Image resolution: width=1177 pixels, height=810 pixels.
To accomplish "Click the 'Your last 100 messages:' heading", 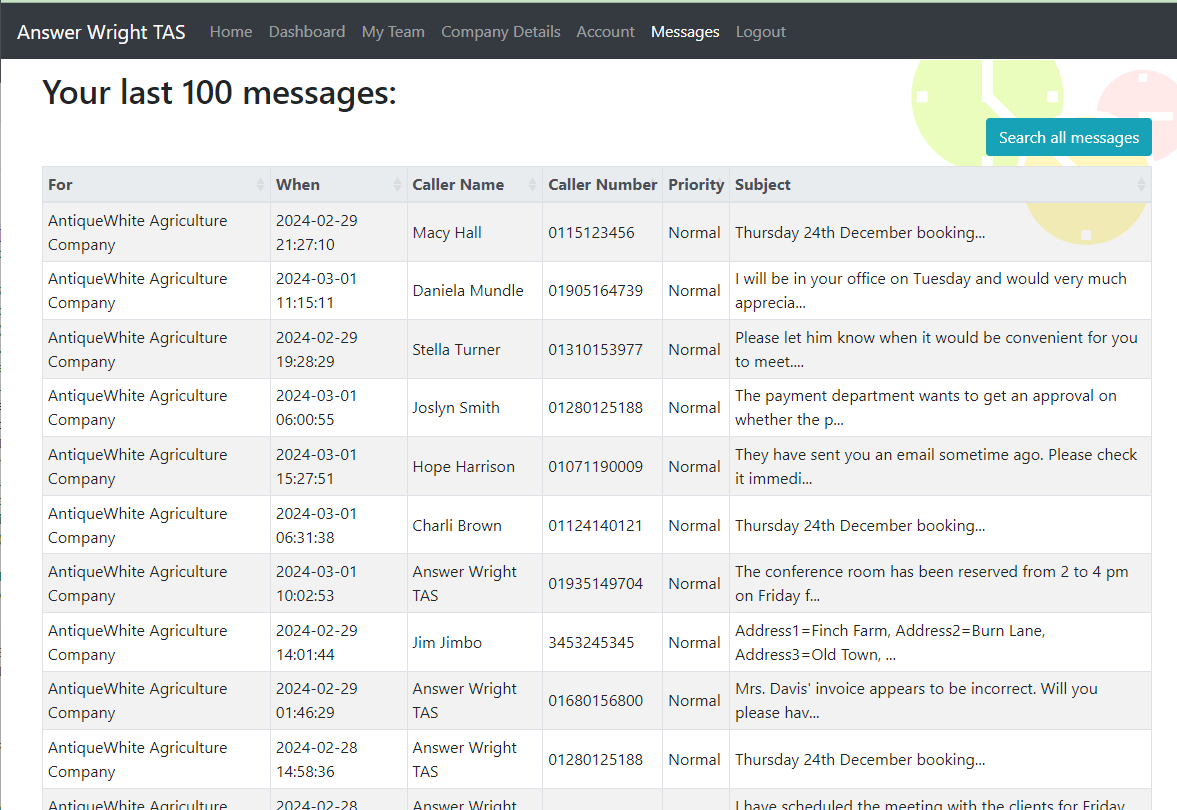I will click(x=219, y=93).
